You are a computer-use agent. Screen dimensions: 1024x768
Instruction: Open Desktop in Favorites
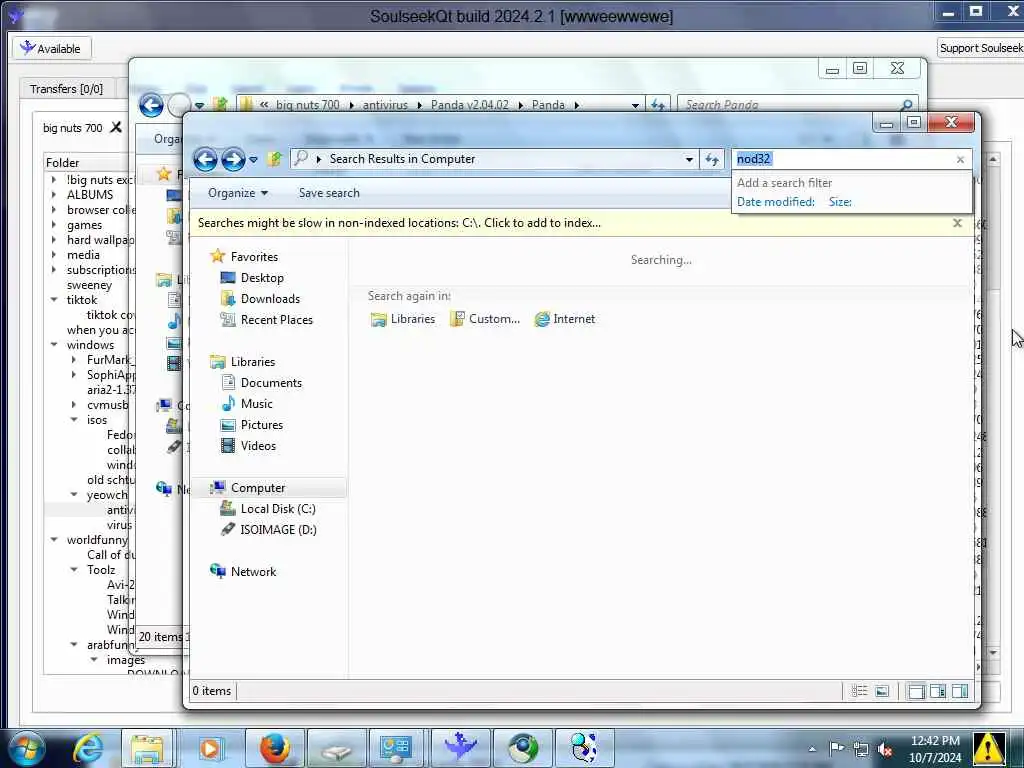click(262, 278)
